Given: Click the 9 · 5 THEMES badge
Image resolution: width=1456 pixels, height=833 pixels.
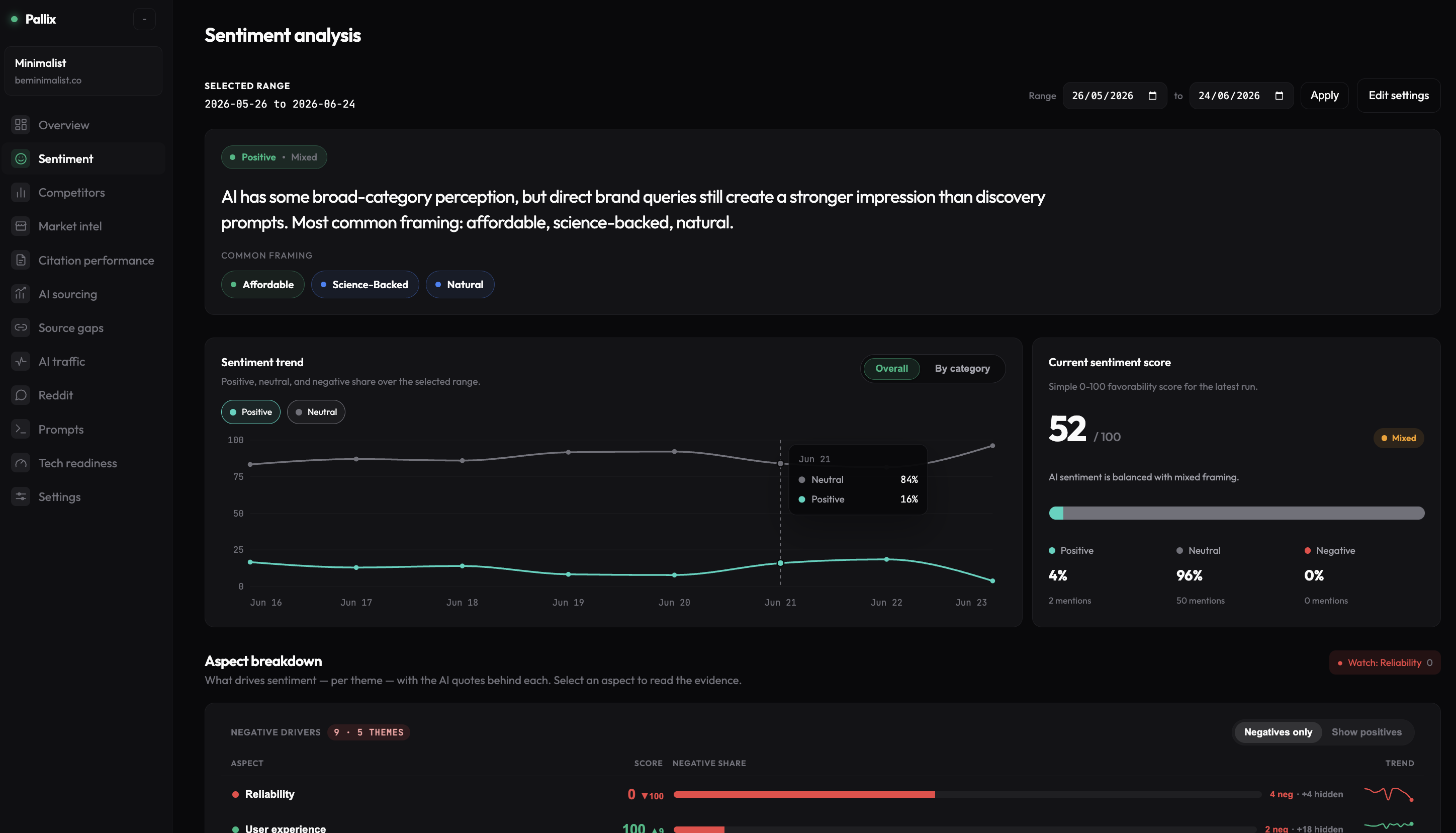Looking at the screenshot, I should click(x=369, y=732).
